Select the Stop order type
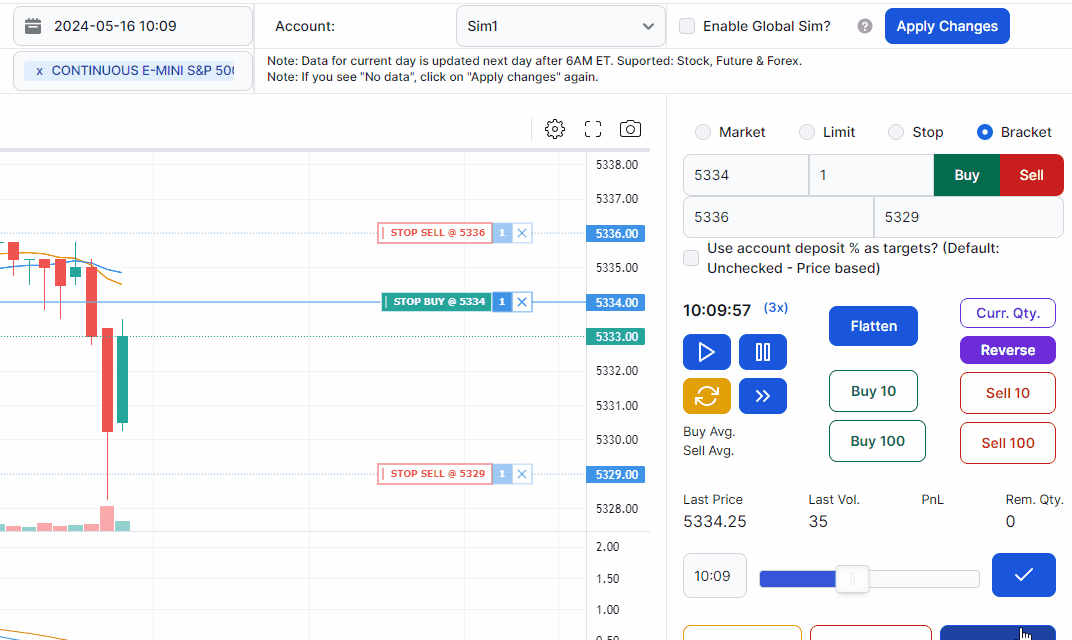The width and height of the screenshot is (1072, 640). click(x=896, y=132)
